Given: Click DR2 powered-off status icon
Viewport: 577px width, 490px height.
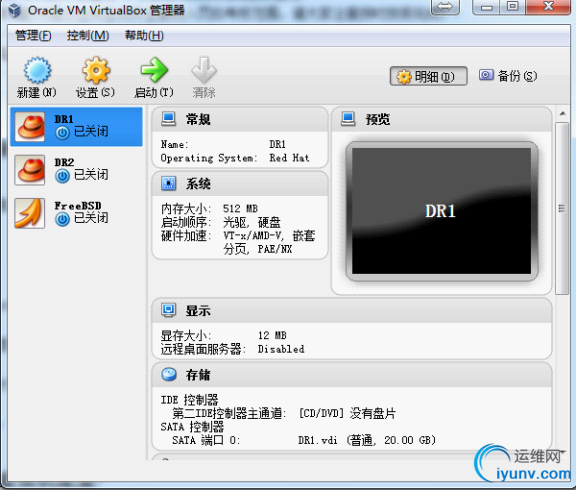Looking at the screenshot, I should (x=62, y=176).
